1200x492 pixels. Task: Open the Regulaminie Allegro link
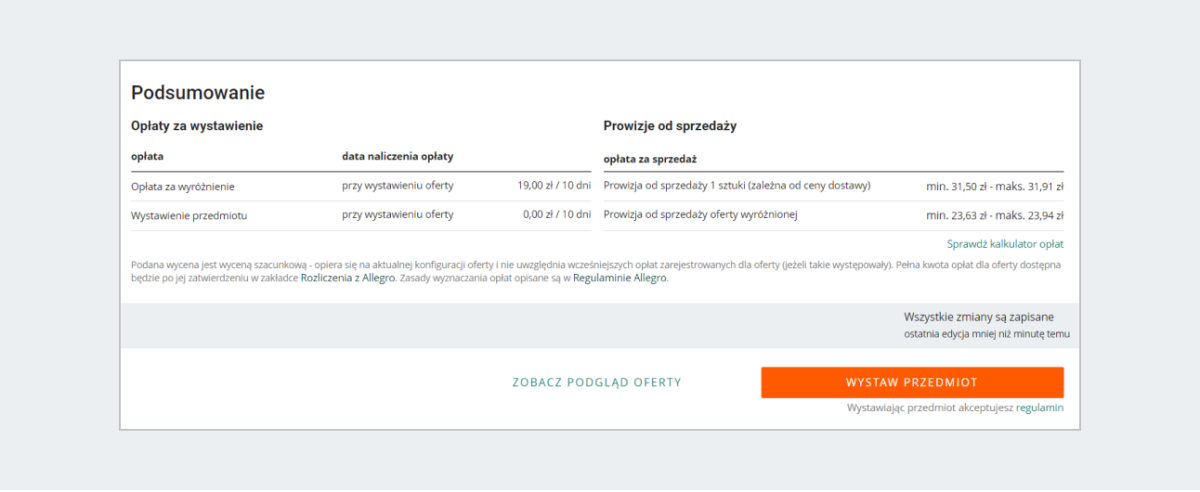(x=620, y=279)
